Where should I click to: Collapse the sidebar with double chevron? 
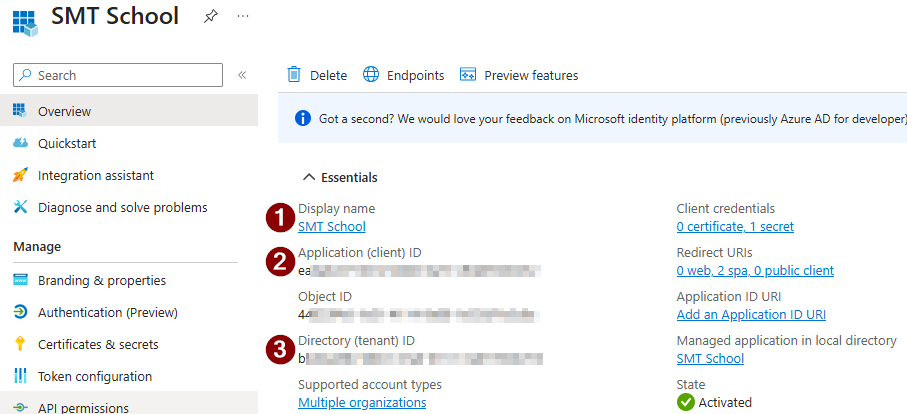pyautogui.click(x=242, y=75)
